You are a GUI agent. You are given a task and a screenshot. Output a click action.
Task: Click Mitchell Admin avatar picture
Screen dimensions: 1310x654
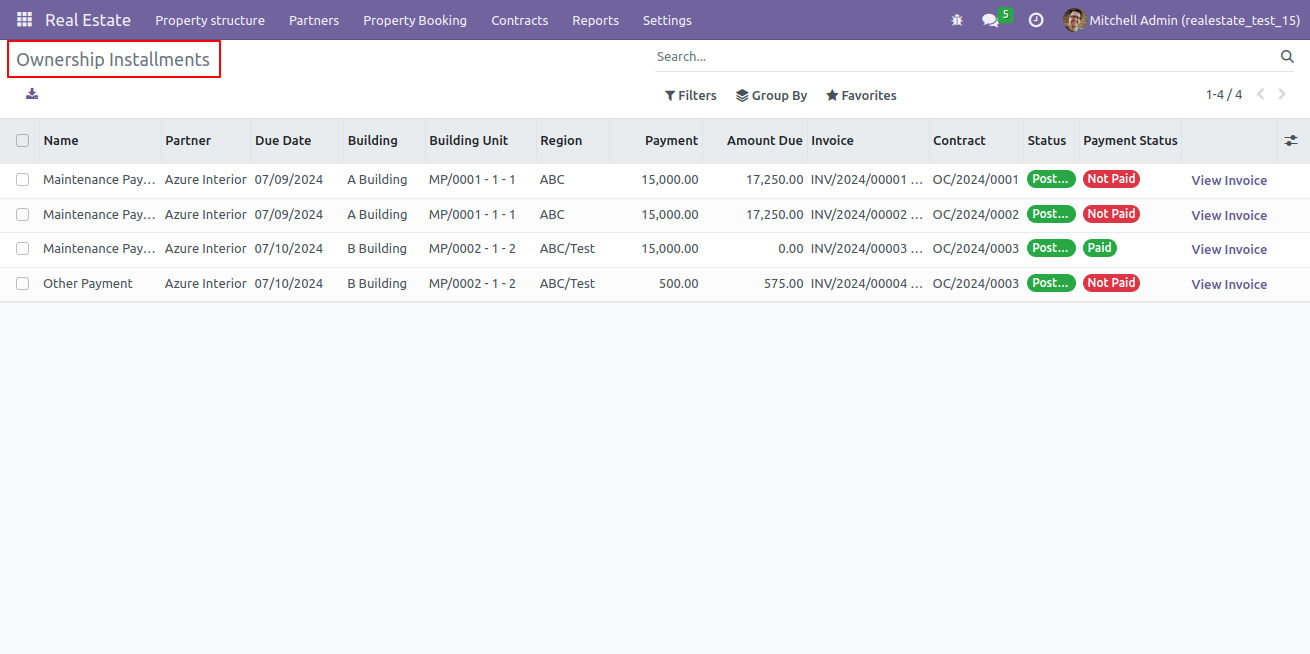tap(1074, 20)
